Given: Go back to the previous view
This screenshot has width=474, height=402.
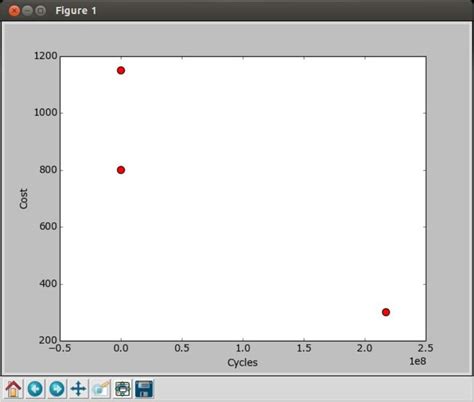Looking at the screenshot, I should (x=35, y=389).
